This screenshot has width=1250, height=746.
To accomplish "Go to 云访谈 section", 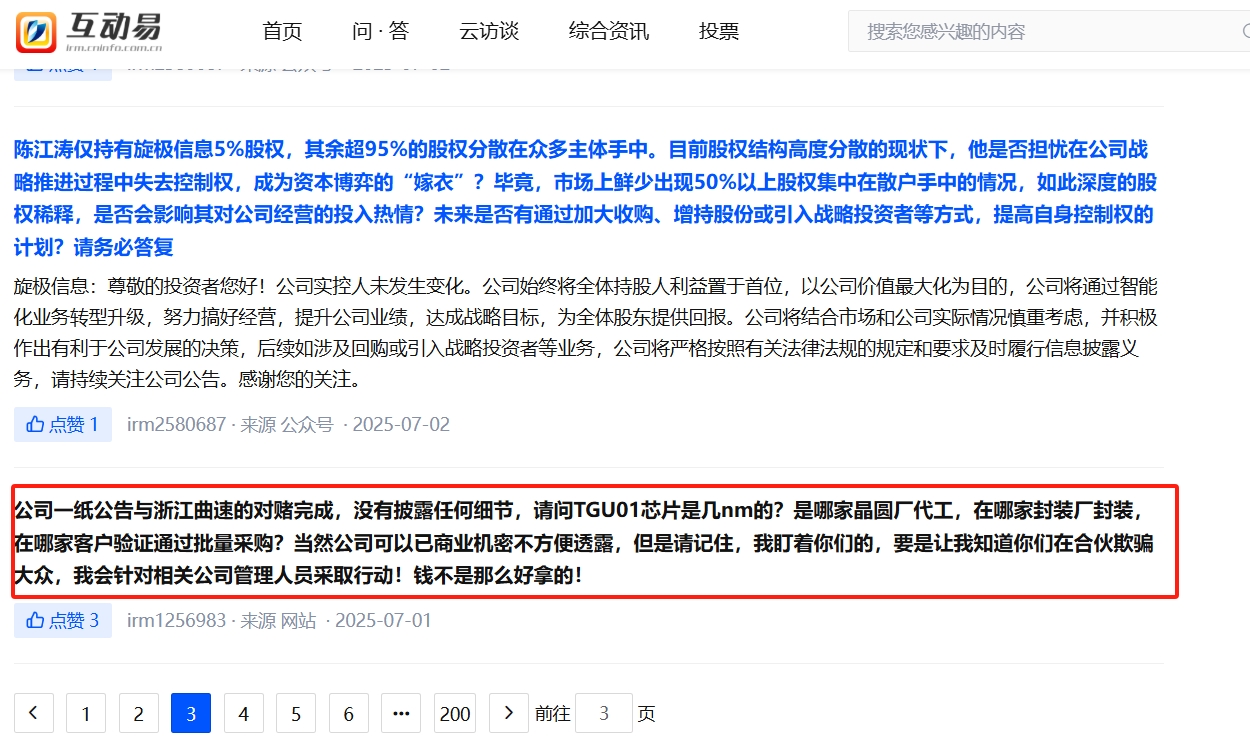I will [489, 31].
